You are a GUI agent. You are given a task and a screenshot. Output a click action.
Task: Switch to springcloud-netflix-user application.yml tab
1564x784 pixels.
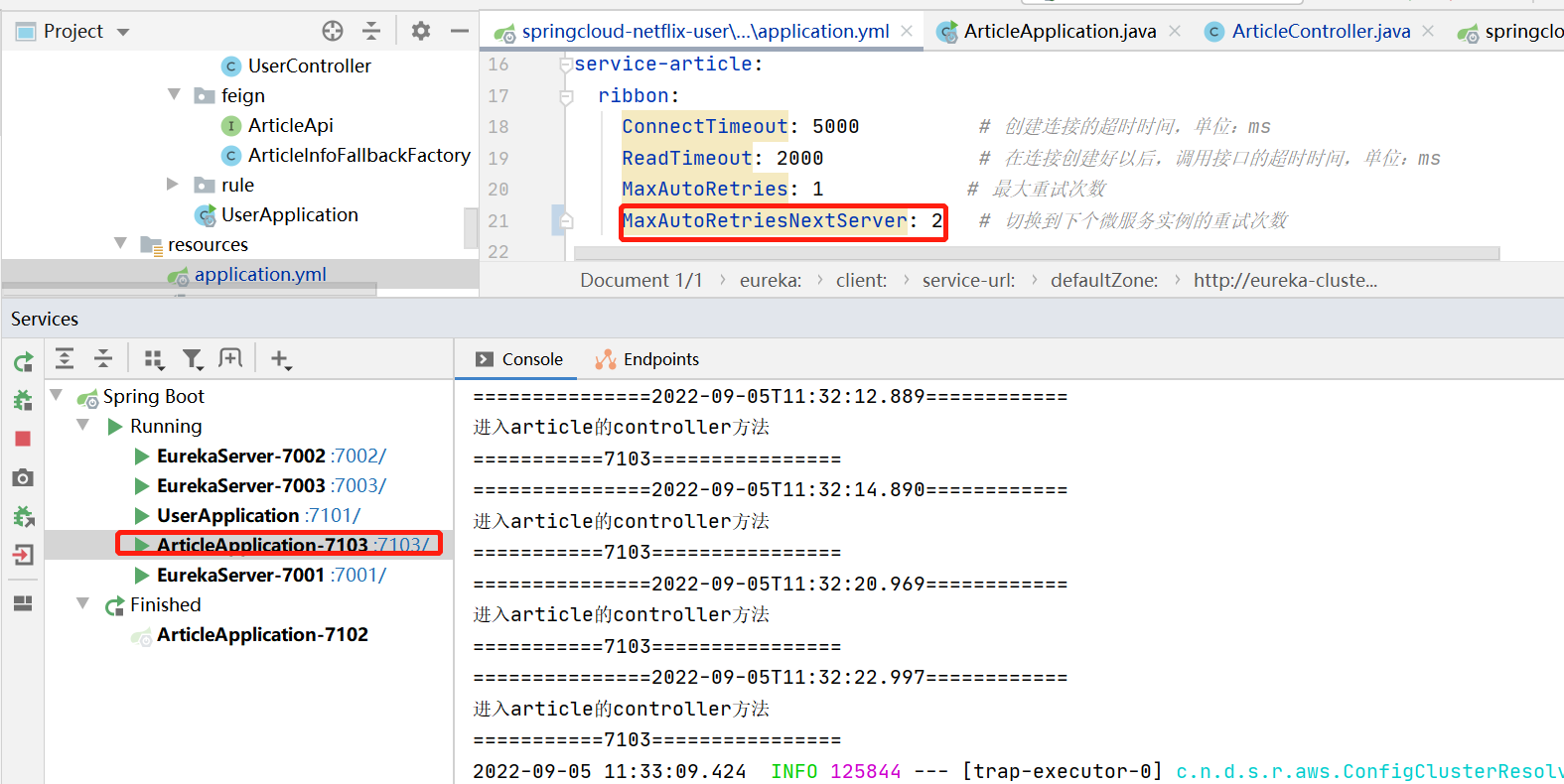coord(705,31)
